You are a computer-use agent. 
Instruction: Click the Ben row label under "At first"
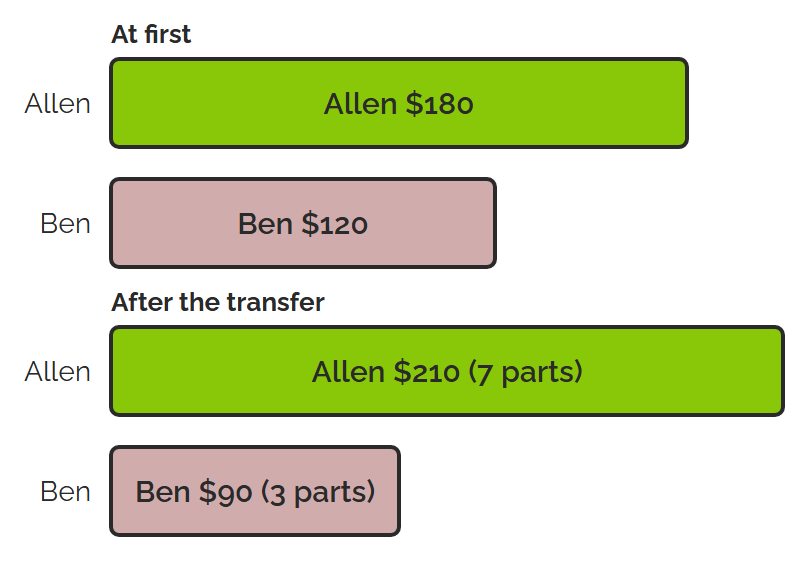point(66,223)
